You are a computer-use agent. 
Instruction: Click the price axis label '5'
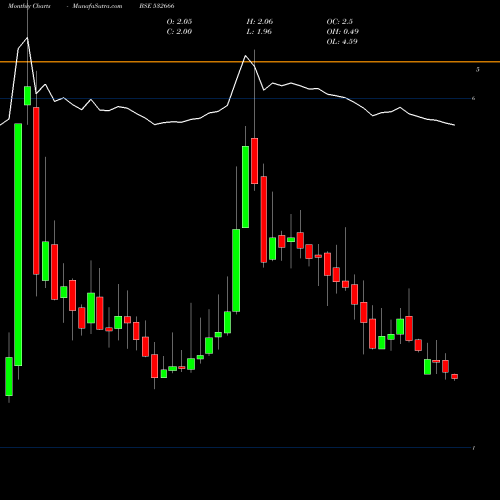[478, 69]
